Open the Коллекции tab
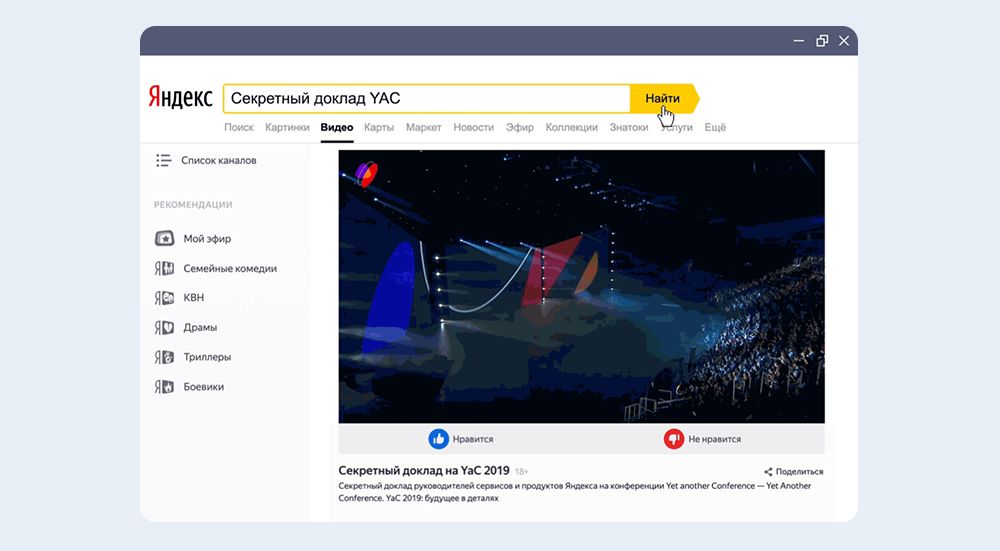Image resolution: width=1000 pixels, height=551 pixels. [572, 128]
